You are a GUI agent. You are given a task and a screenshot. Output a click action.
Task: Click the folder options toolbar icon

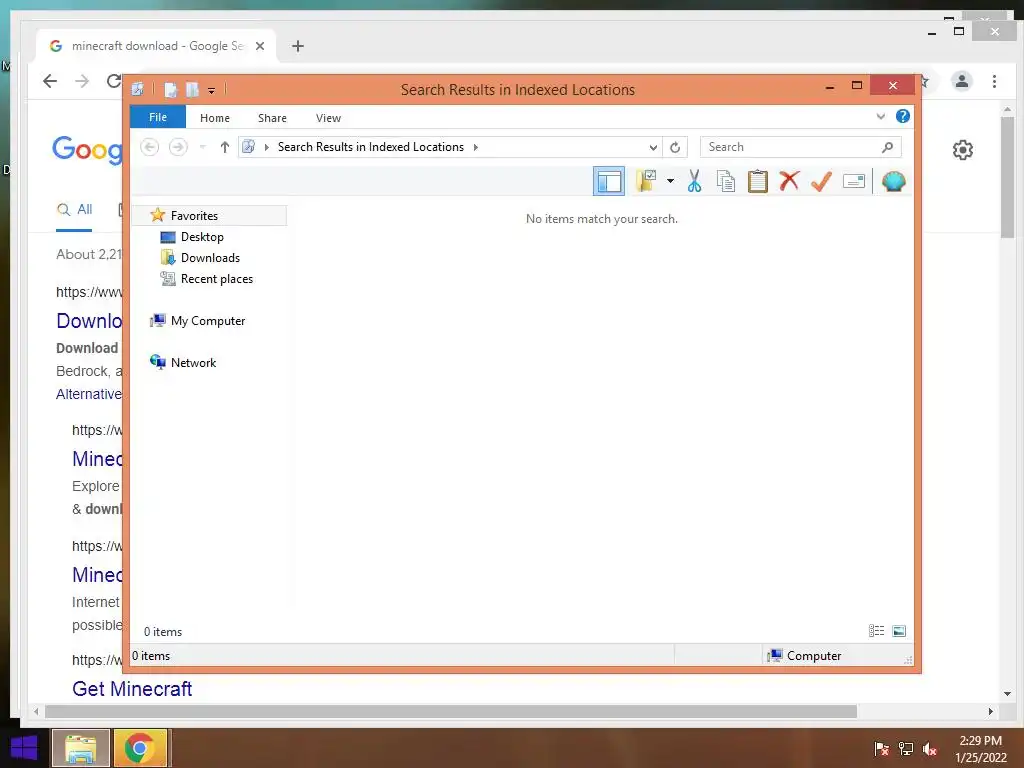pyautogui.click(x=646, y=181)
